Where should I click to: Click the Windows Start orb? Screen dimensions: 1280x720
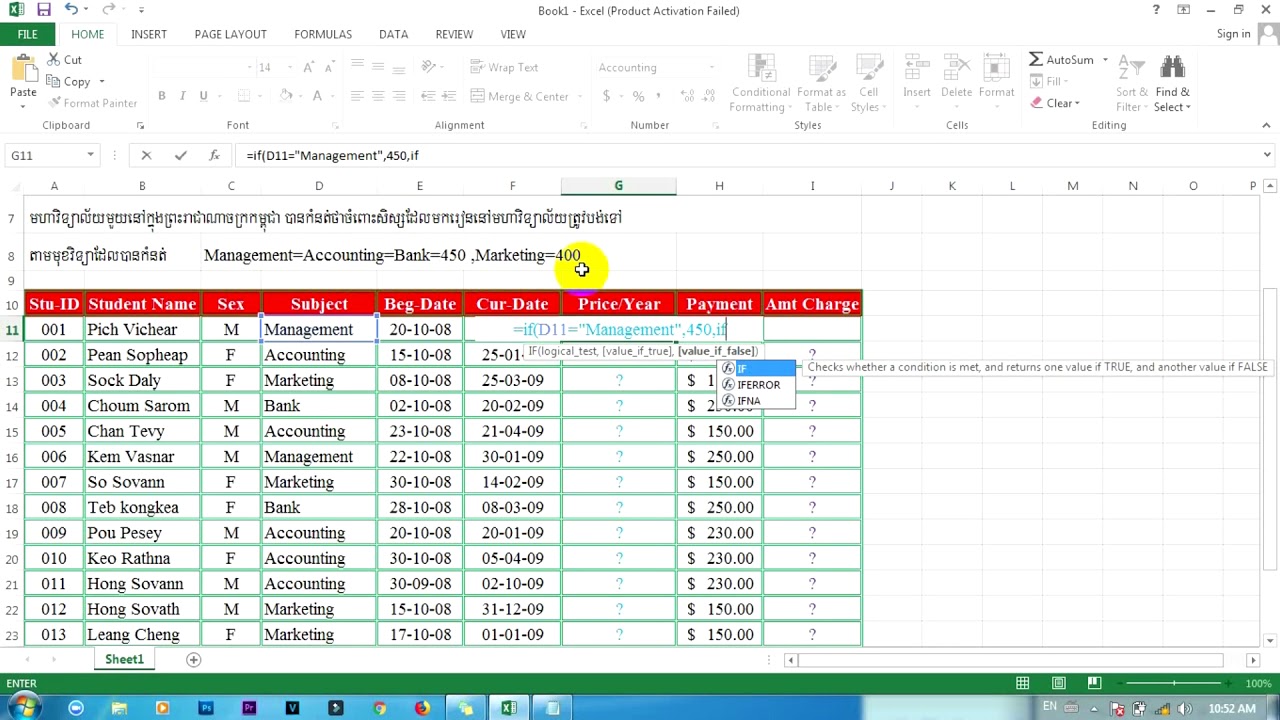[x=23, y=707]
